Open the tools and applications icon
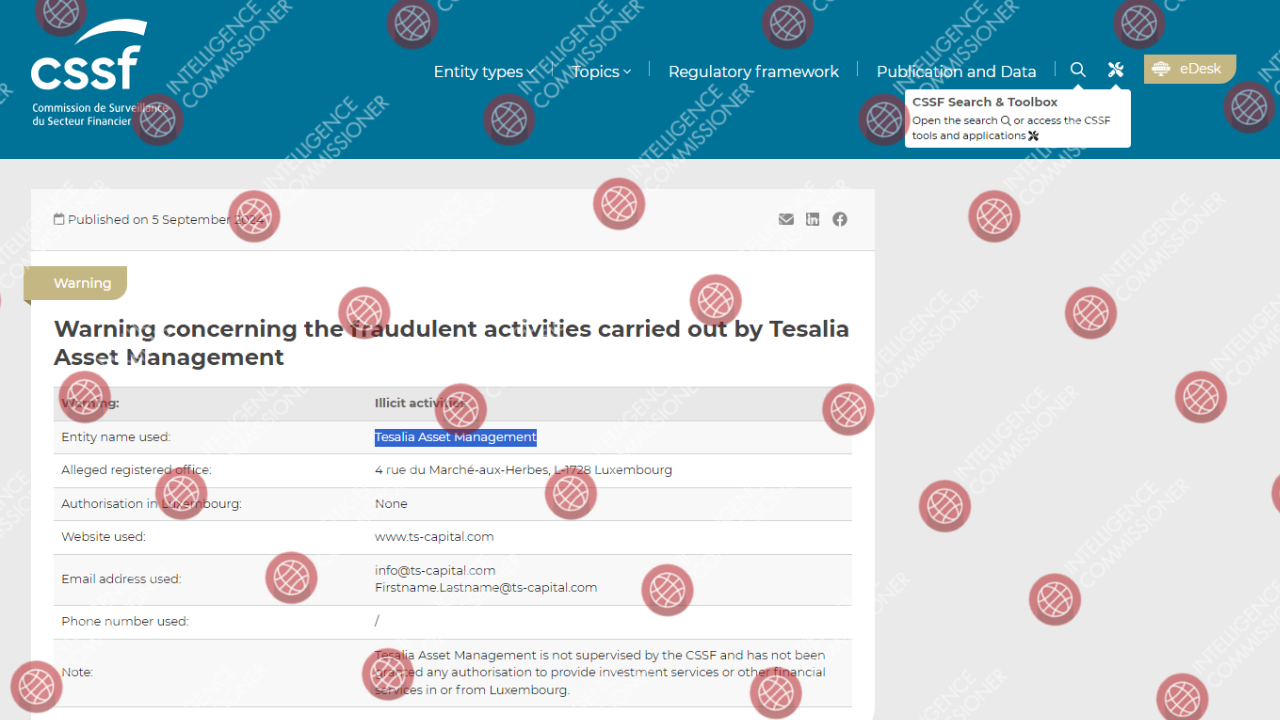The width and height of the screenshot is (1280, 720). click(1116, 70)
